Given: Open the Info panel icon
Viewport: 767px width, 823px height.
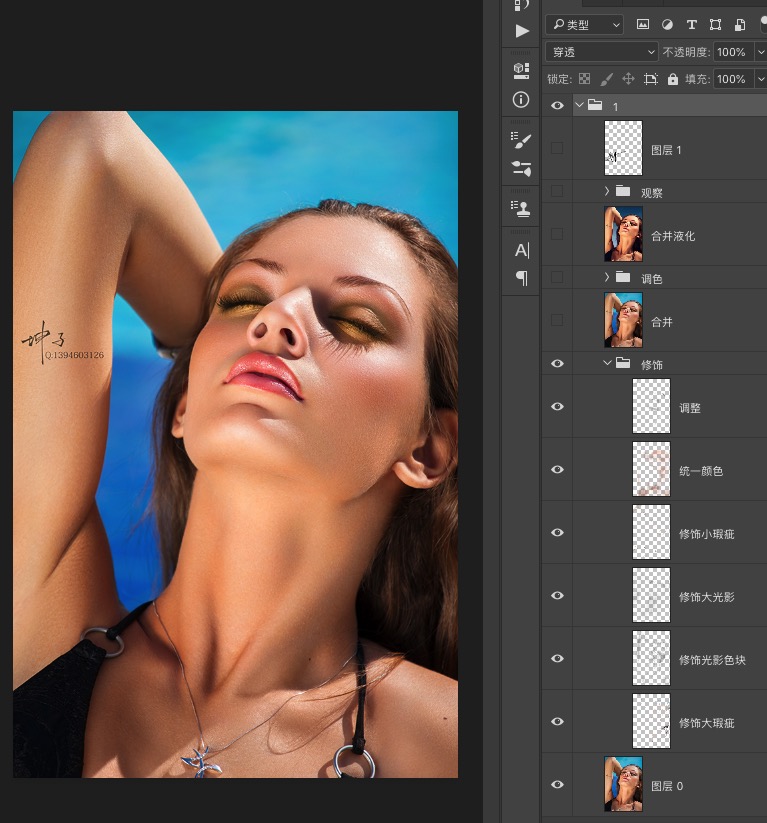Looking at the screenshot, I should pos(521,100).
